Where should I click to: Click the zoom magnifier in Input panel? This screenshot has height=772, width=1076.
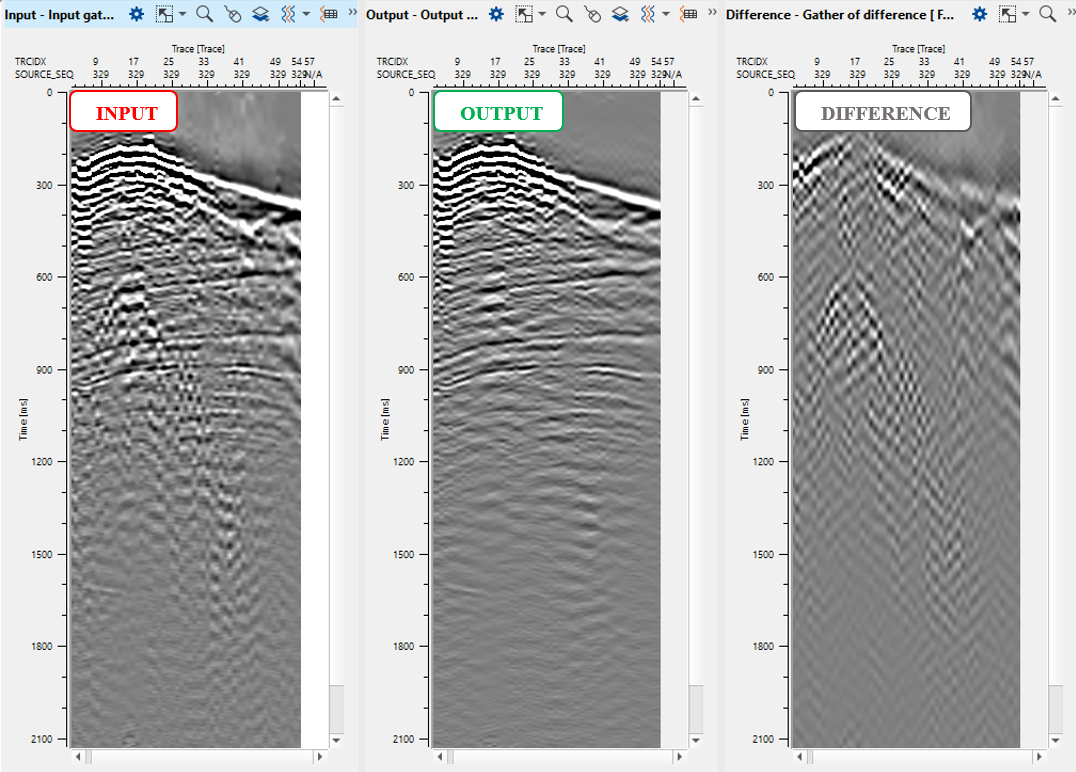(x=204, y=14)
